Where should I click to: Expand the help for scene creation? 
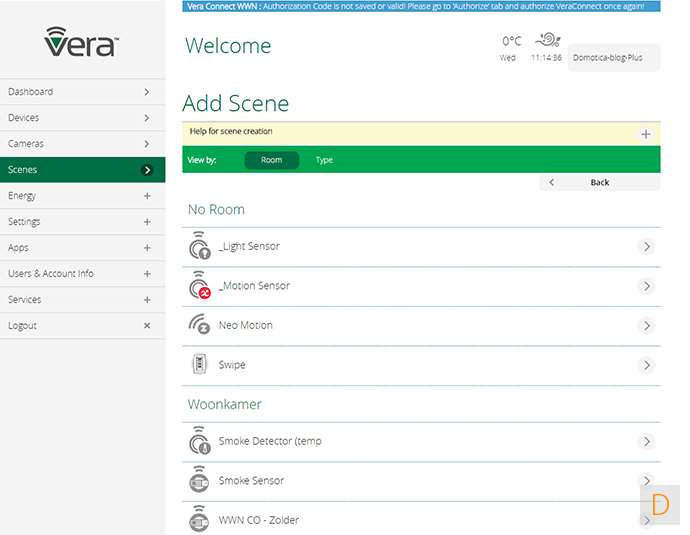(x=645, y=134)
